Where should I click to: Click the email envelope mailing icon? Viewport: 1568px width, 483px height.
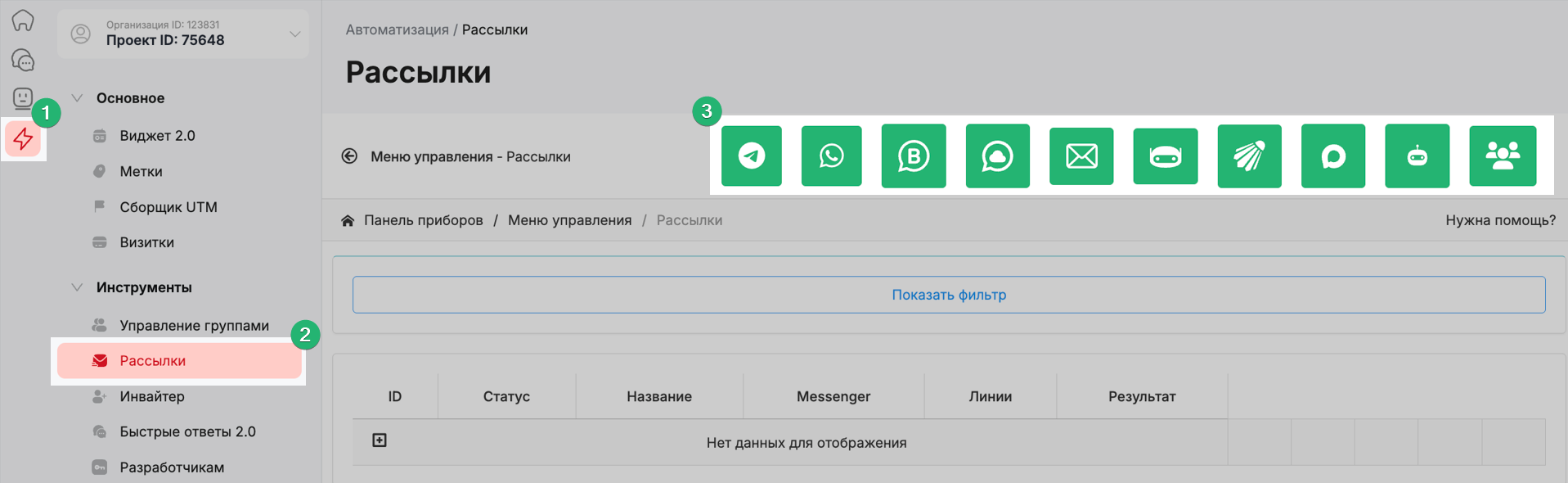tap(1081, 156)
